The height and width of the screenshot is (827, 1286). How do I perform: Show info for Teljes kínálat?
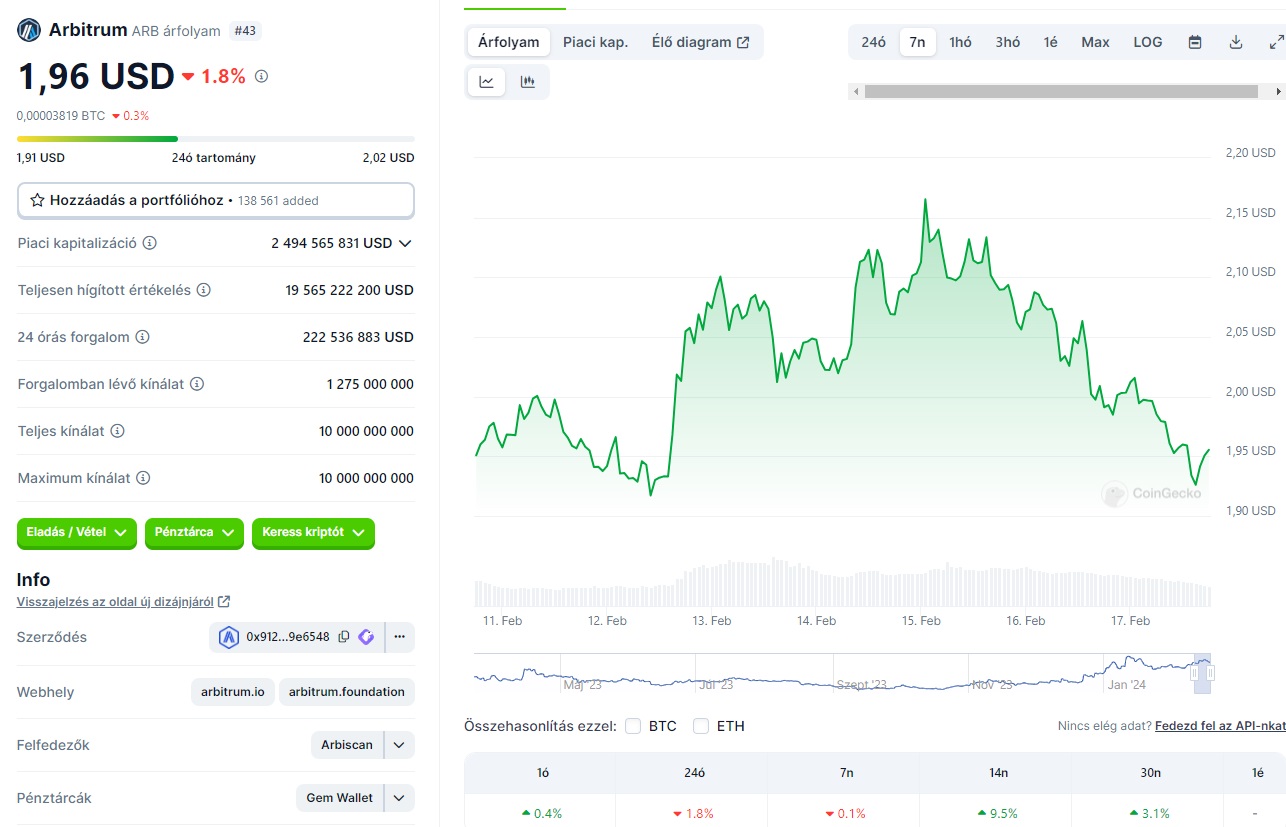[117, 431]
